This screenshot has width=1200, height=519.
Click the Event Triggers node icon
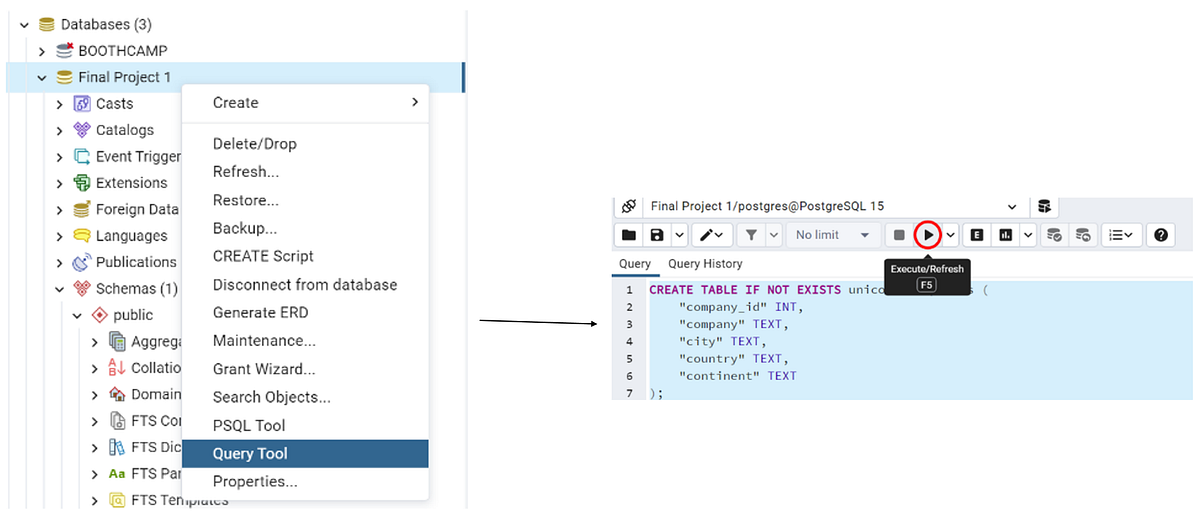coord(83,156)
